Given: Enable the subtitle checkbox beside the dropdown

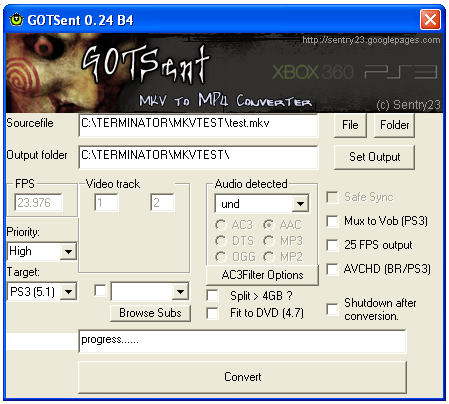Looking at the screenshot, I should tap(100, 290).
